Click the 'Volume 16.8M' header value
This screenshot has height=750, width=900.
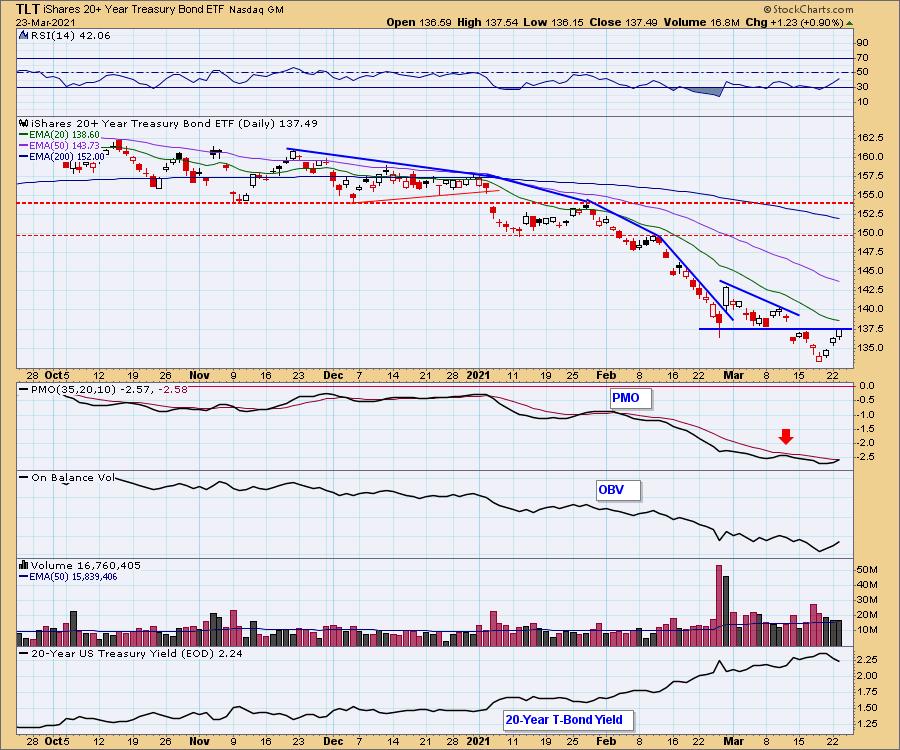tap(701, 22)
